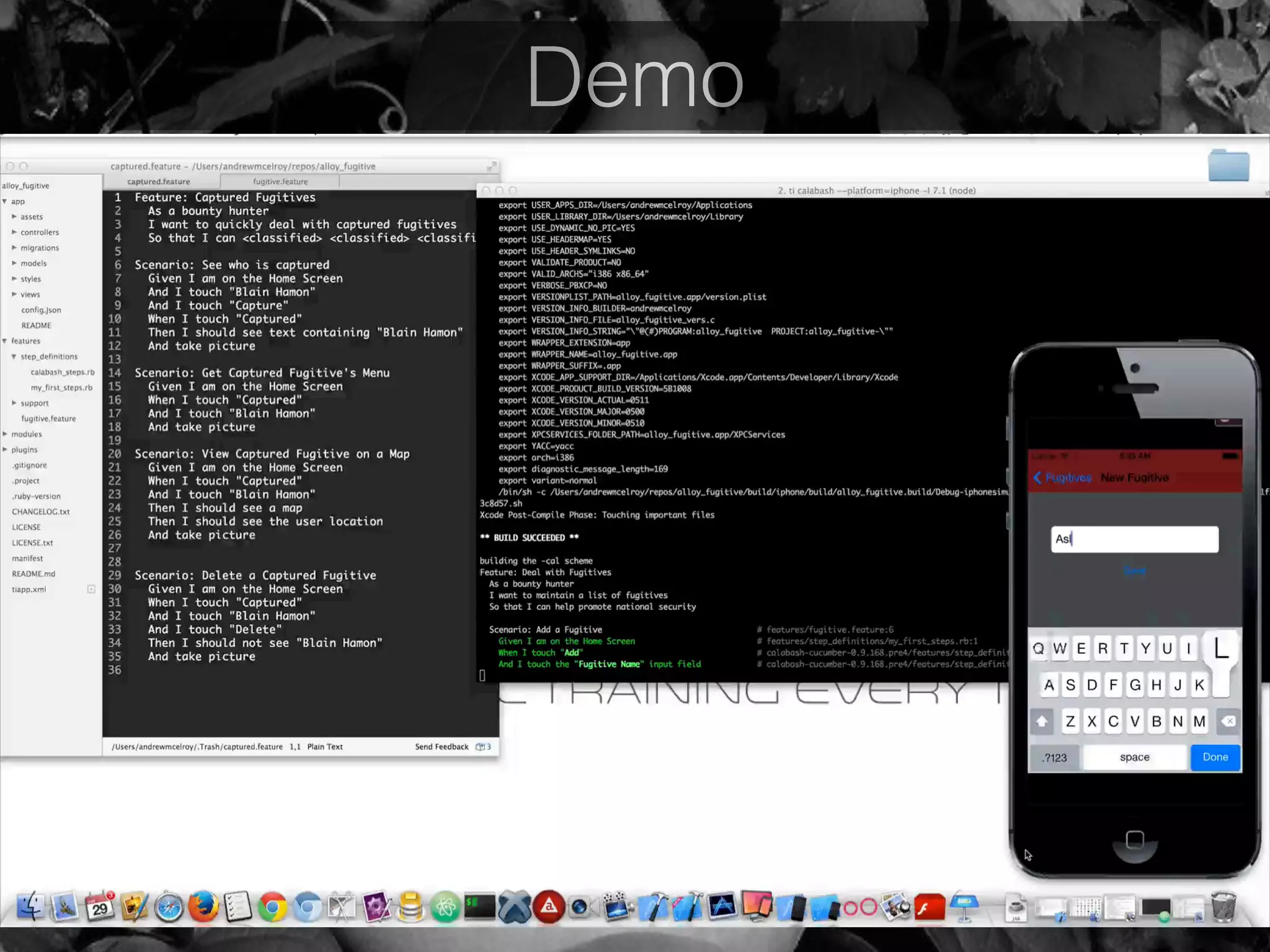Open Keynote podium icon in the Dock
Viewport: 1270px width, 952px height.
(964, 908)
